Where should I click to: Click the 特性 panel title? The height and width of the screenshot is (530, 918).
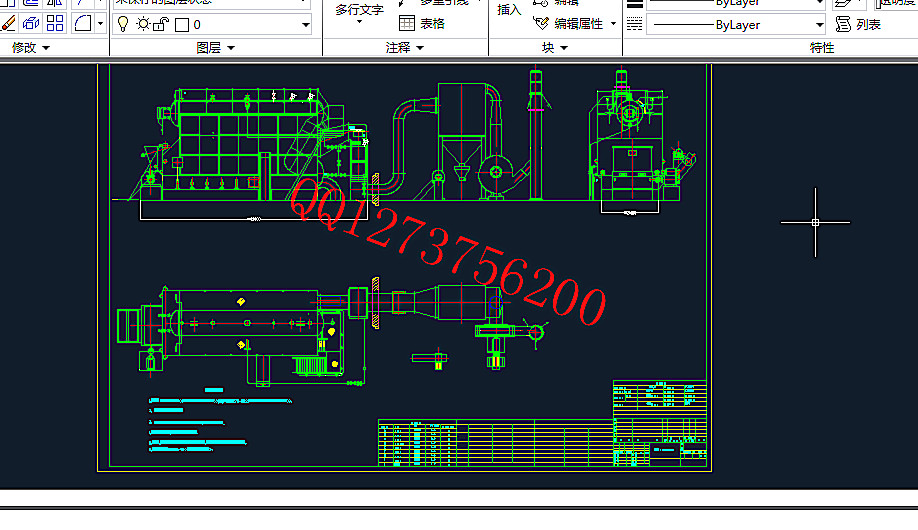(x=822, y=47)
